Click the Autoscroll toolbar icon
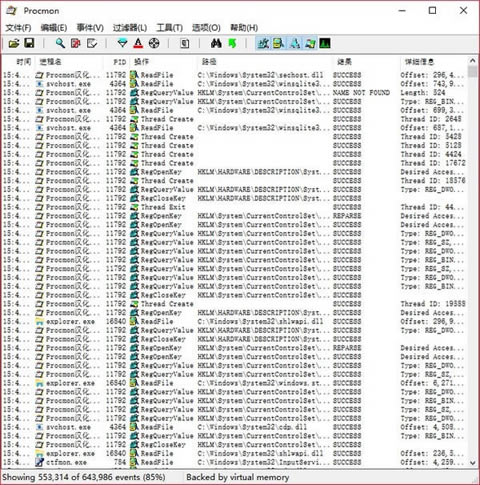This screenshot has width=480, height=485. [x=76, y=43]
